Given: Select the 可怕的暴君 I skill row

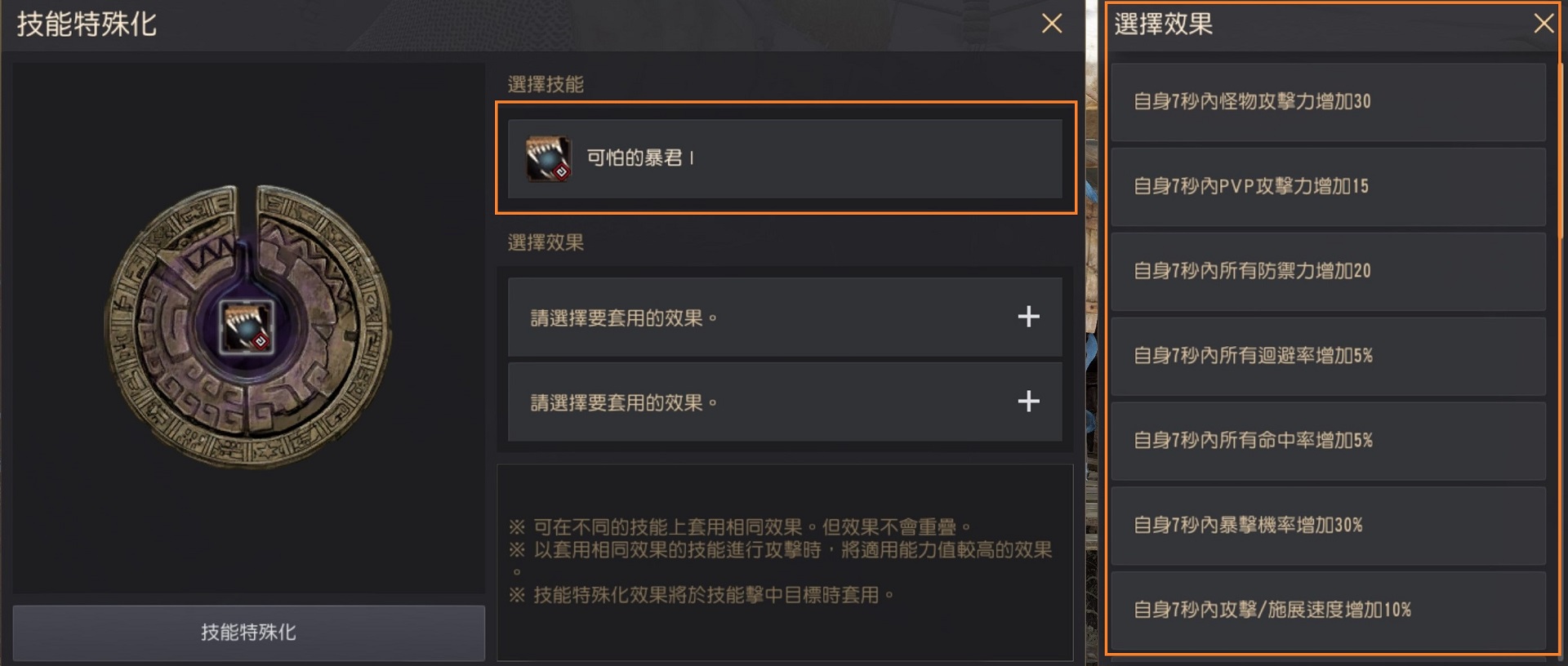Looking at the screenshot, I should tap(785, 158).
